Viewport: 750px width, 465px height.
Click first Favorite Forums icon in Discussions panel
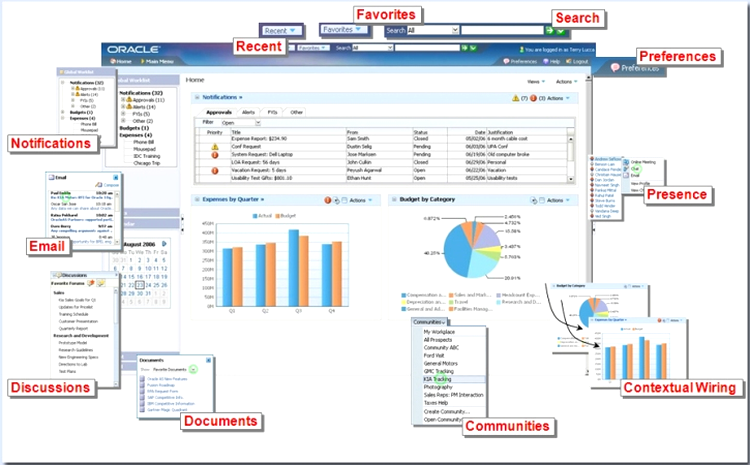90,283
